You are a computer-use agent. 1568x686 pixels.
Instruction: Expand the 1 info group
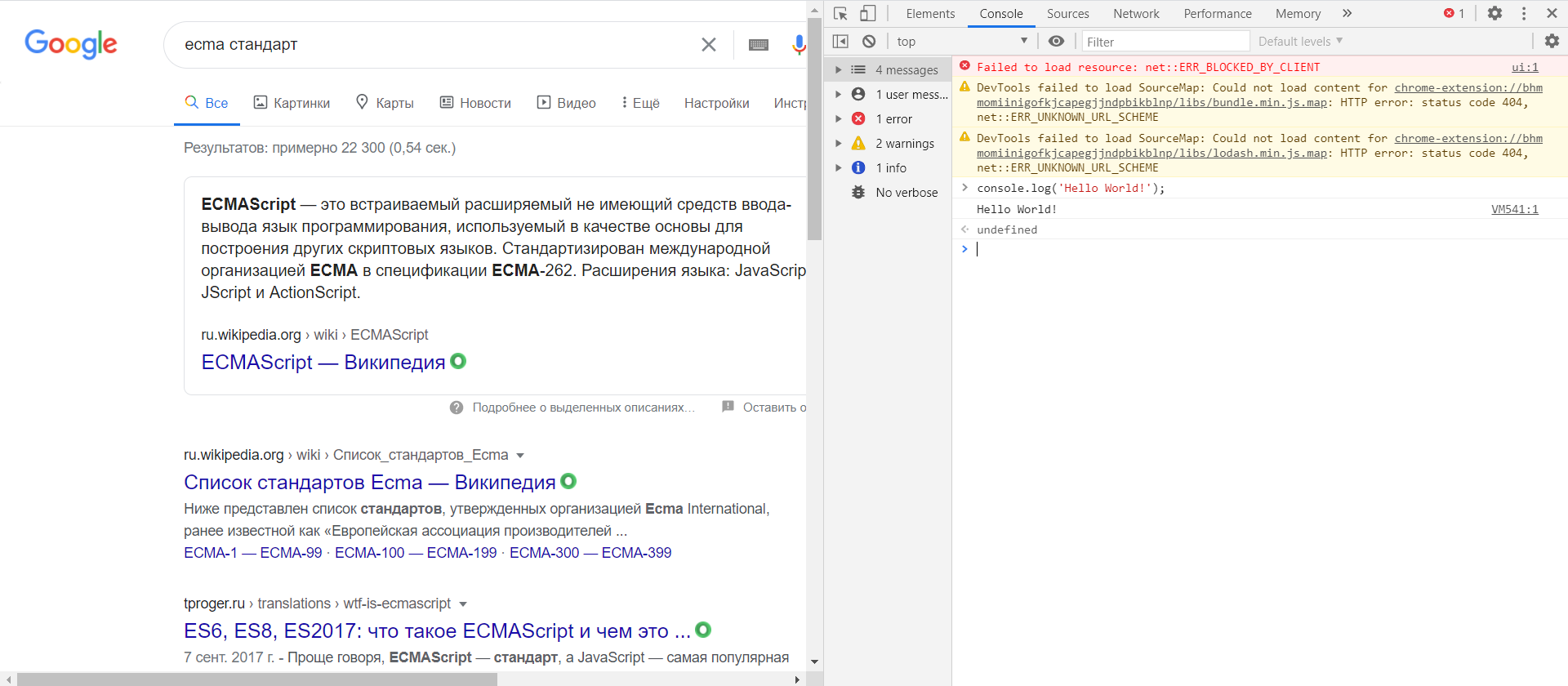838,168
